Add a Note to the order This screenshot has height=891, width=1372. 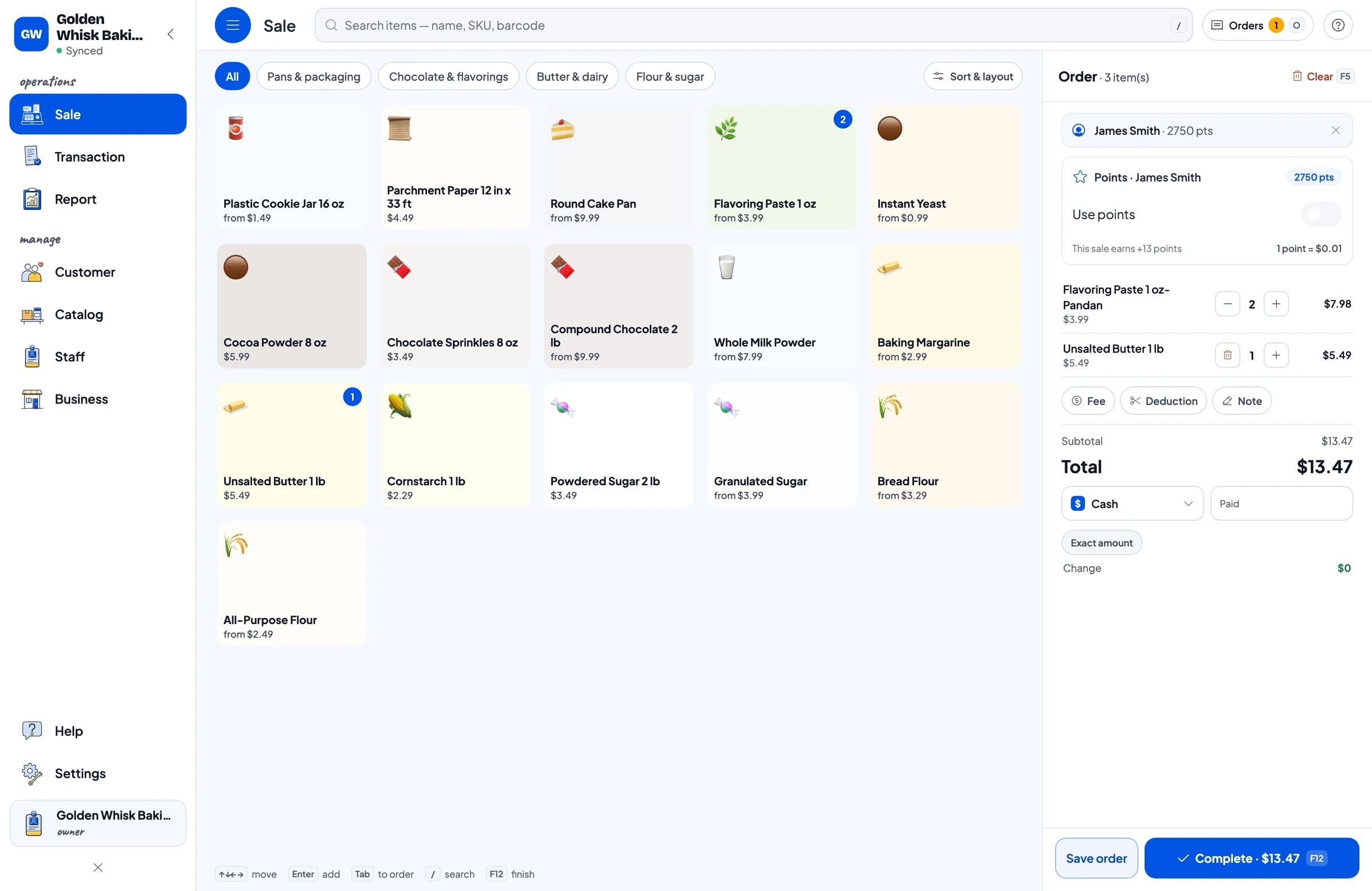(x=1241, y=401)
